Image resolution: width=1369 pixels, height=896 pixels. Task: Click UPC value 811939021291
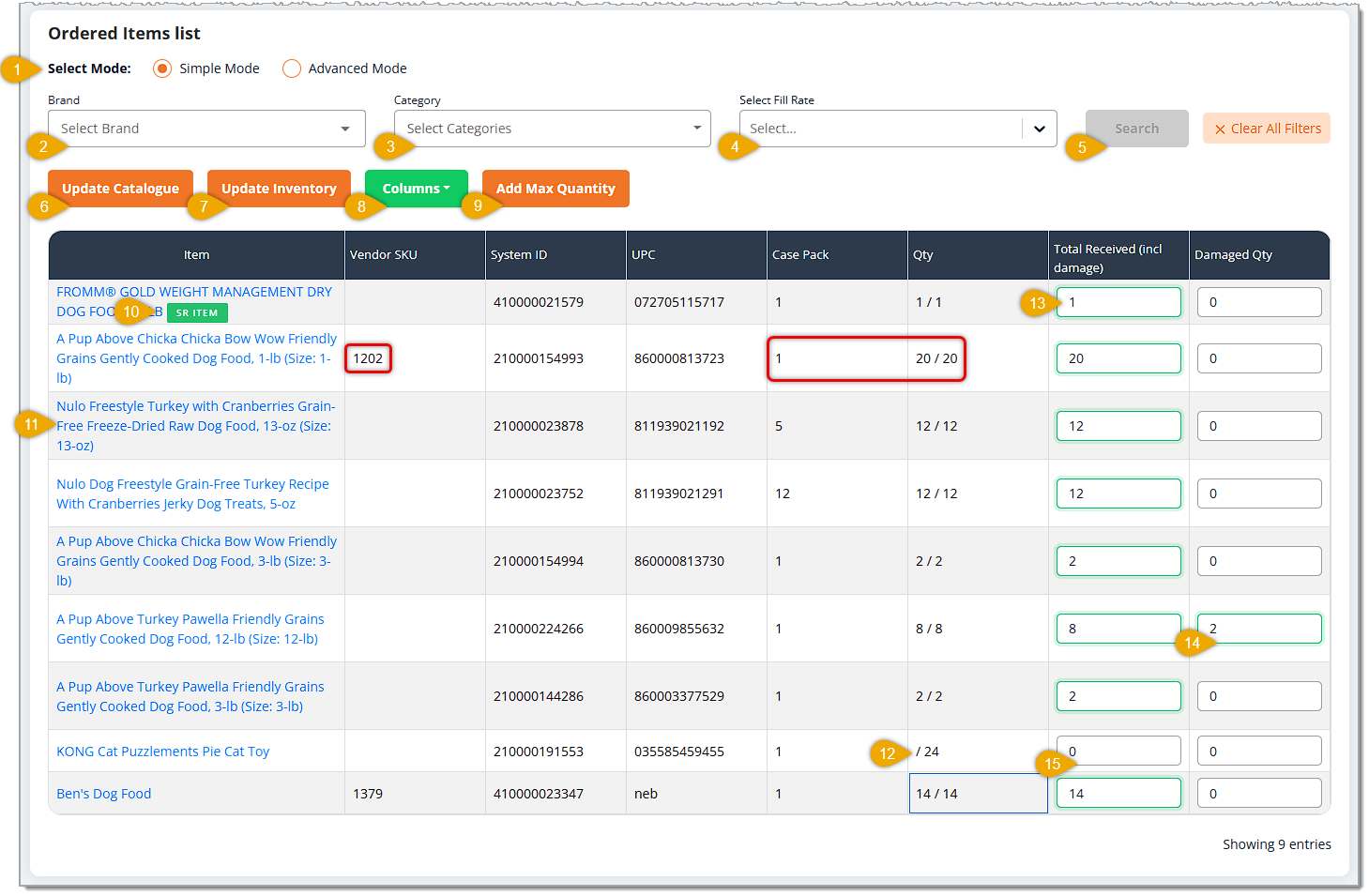[x=679, y=494]
